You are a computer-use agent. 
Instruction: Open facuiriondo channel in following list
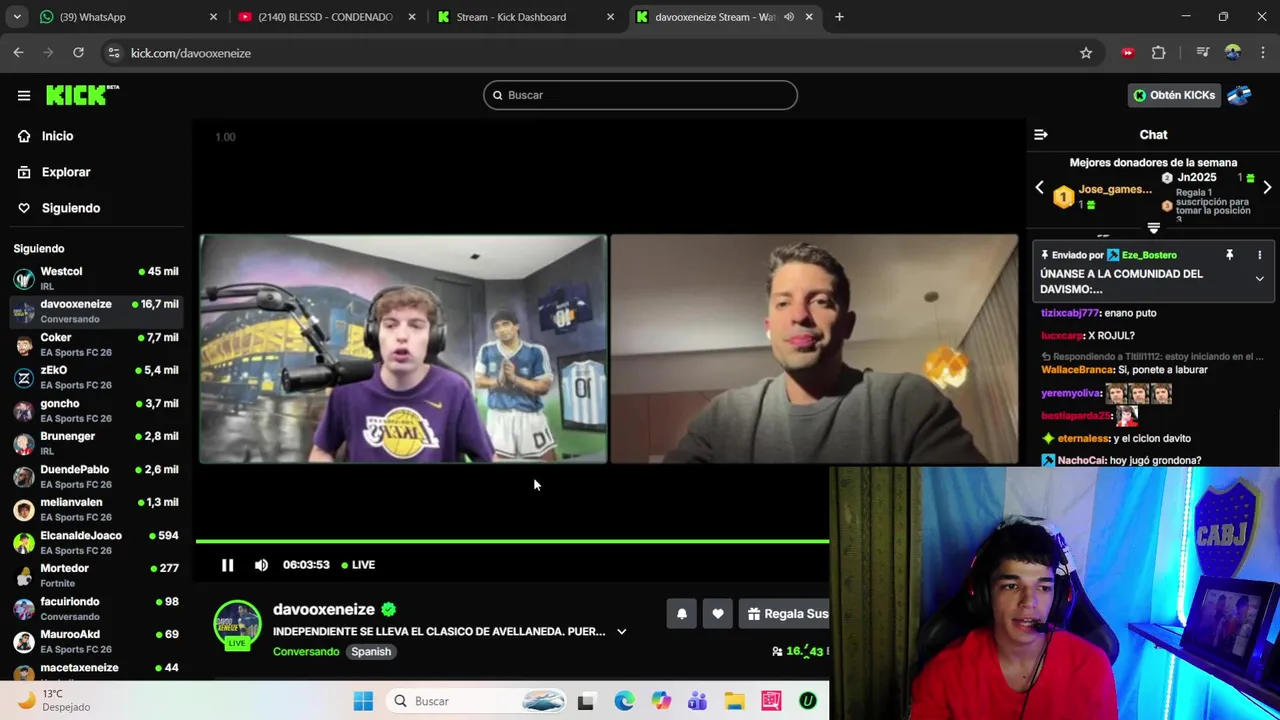pyautogui.click(x=96, y=608)
